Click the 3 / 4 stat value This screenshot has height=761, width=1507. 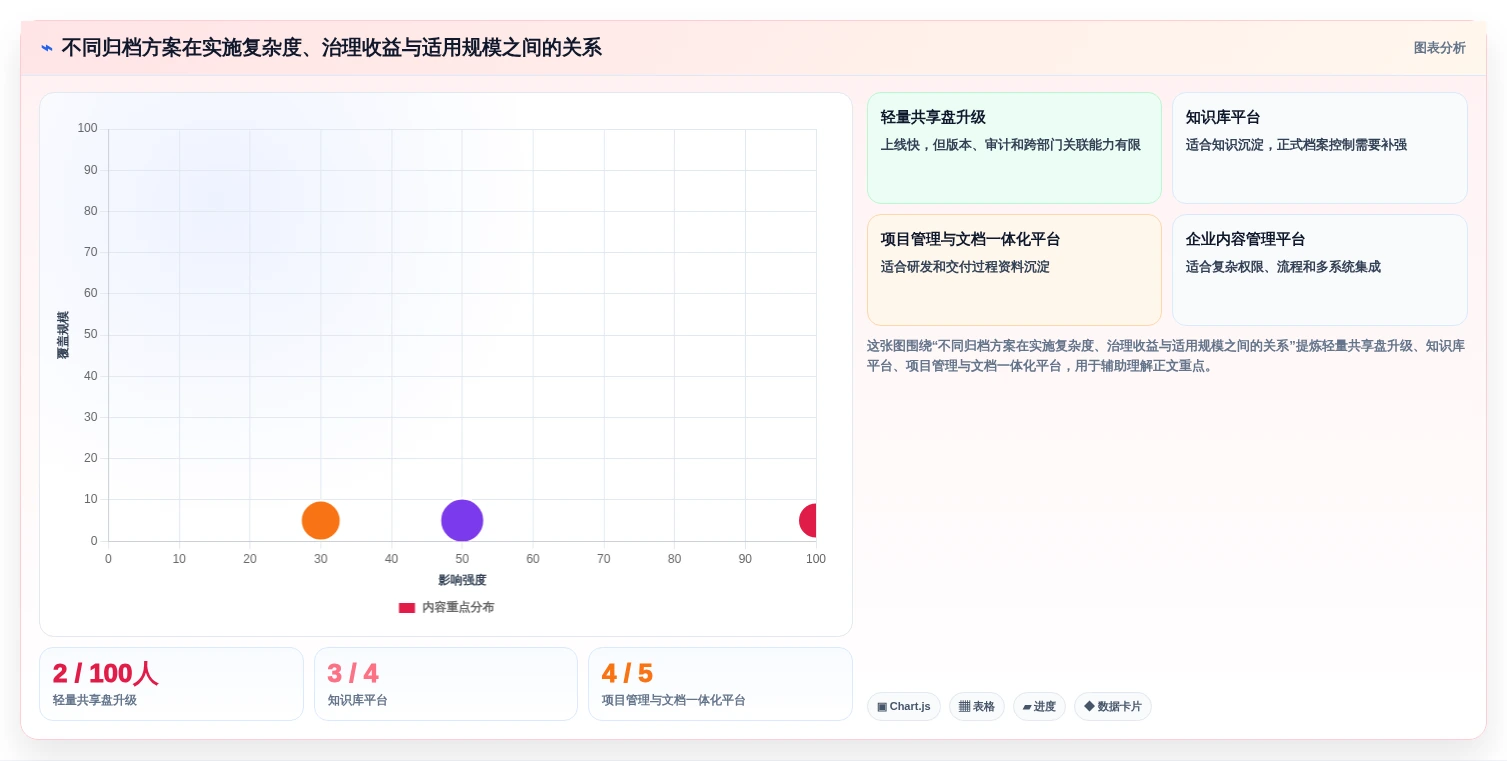353,674
